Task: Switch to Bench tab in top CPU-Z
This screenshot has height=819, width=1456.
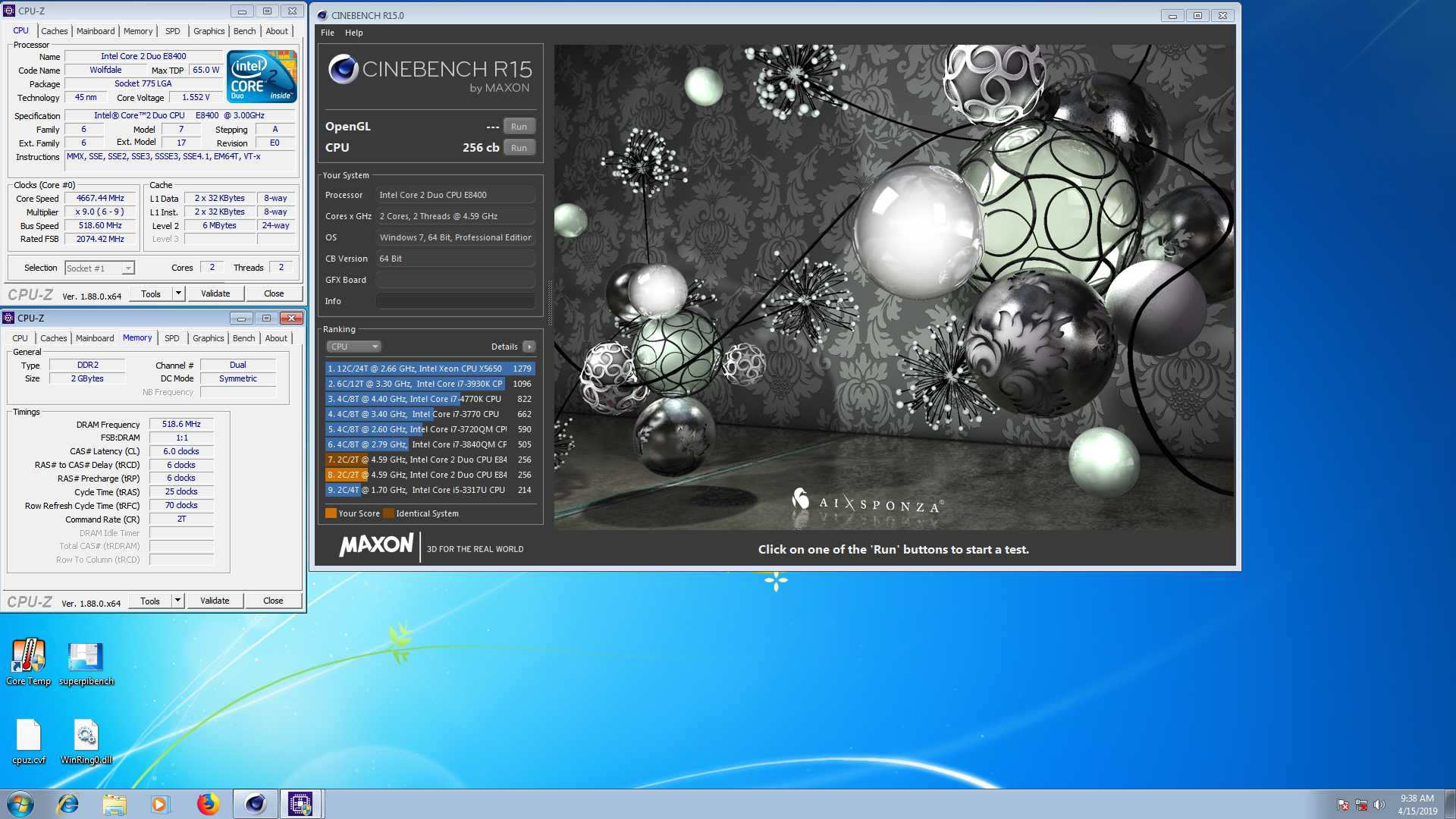Action: pyautogui.click(x=244, y=31)
